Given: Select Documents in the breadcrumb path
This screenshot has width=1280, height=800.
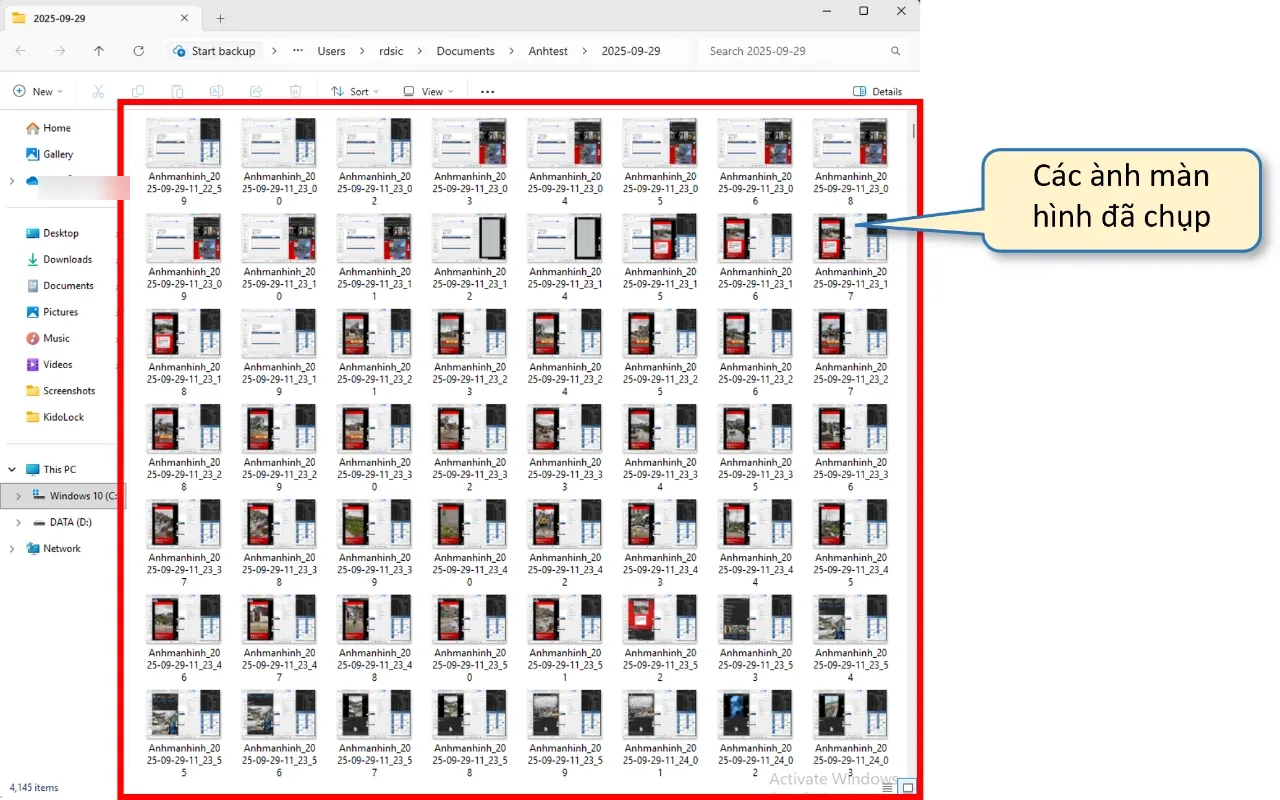Looking at the screenshot, I should coord(465,51).
